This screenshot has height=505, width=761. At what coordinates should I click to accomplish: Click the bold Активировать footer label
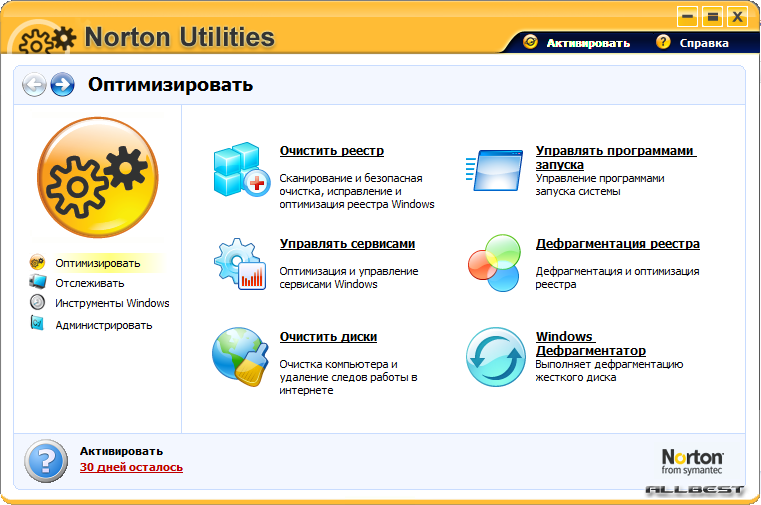[x=121, y=451]
